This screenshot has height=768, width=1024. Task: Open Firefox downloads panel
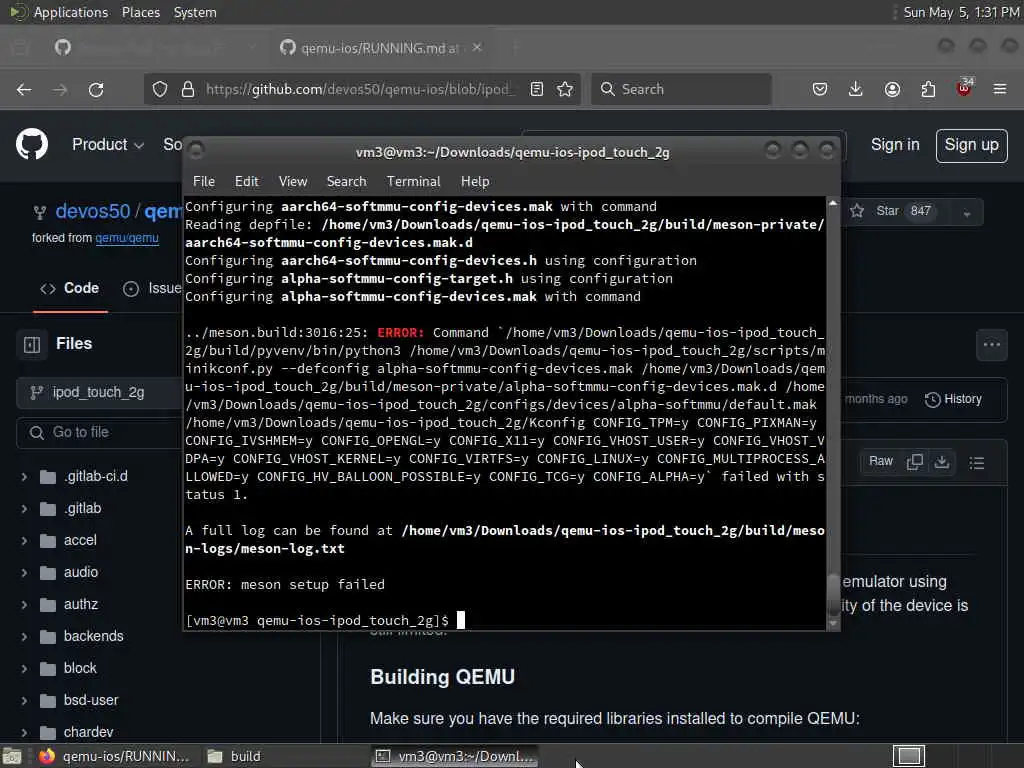tap(856, 89)
